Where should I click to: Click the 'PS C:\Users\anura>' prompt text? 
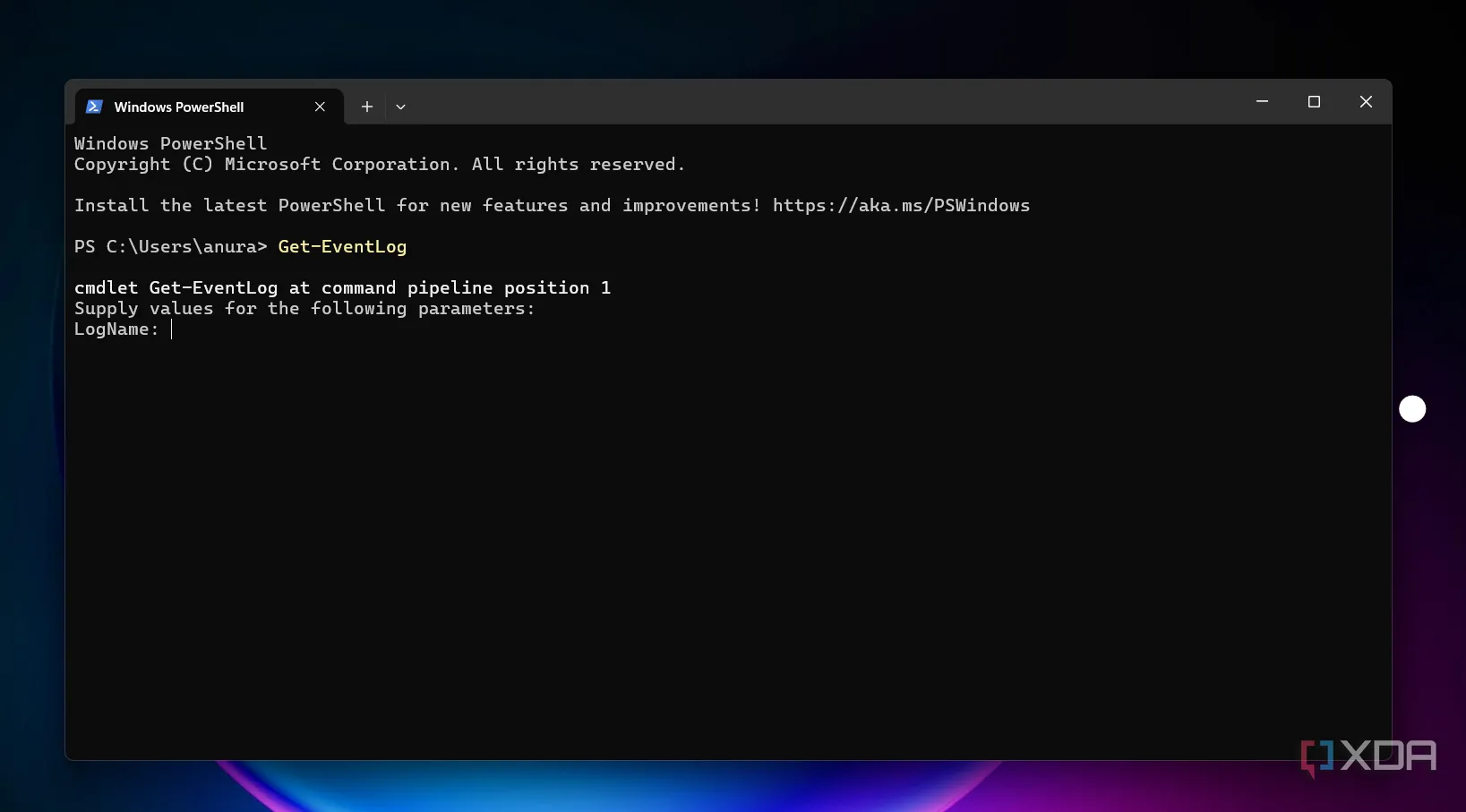tap(170, 246)
